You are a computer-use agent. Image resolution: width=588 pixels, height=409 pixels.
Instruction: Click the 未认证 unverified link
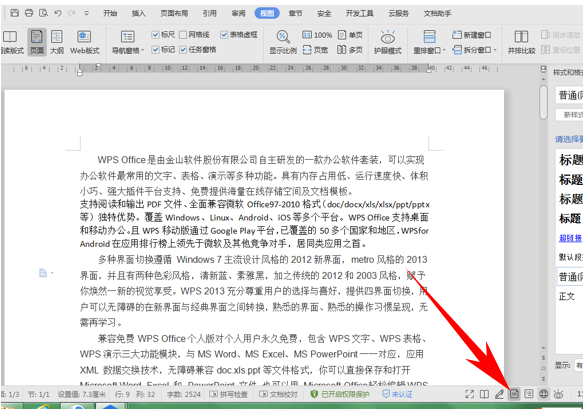point(397,394)
